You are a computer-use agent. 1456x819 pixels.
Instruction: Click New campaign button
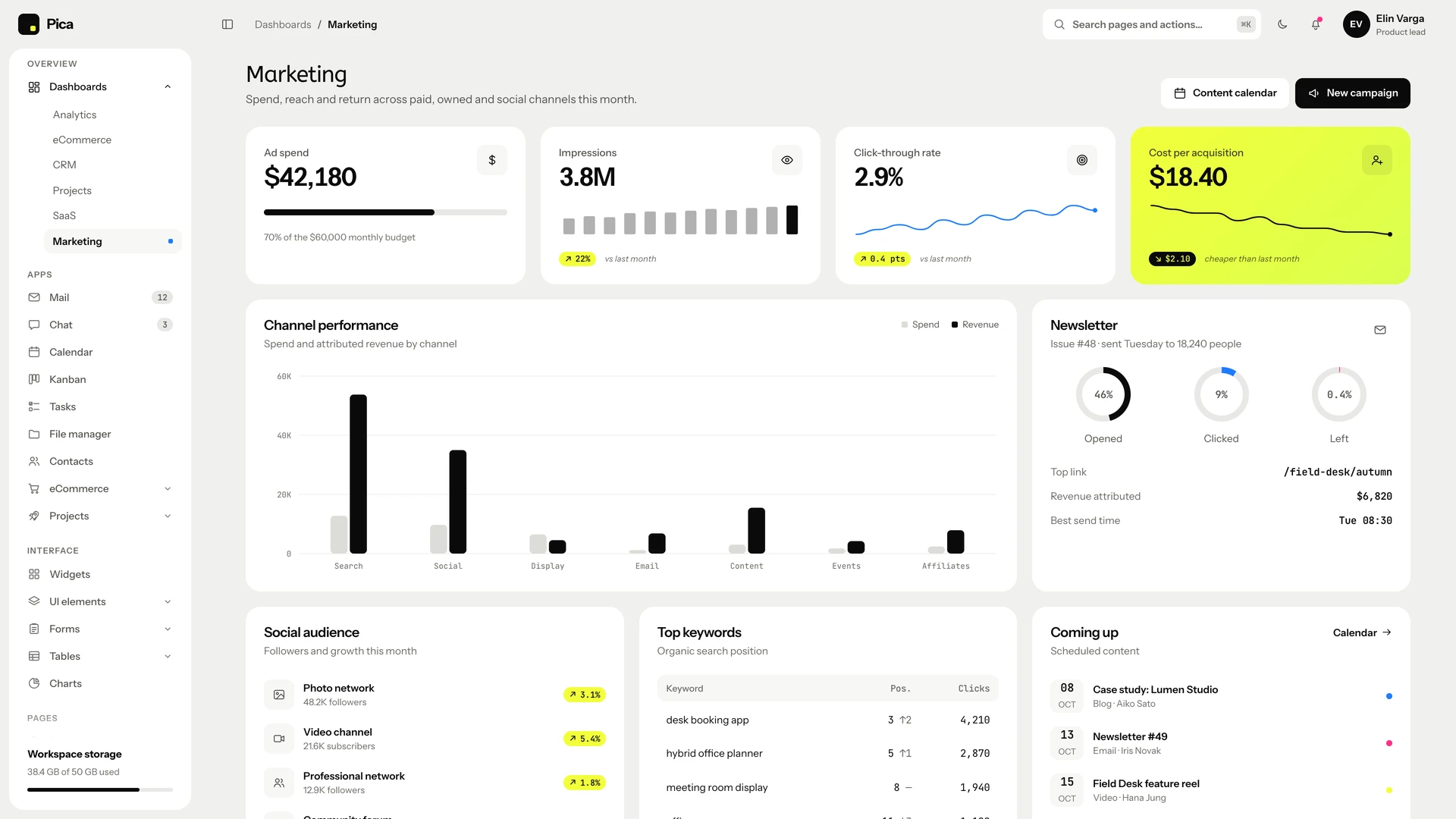(1352, 93)
